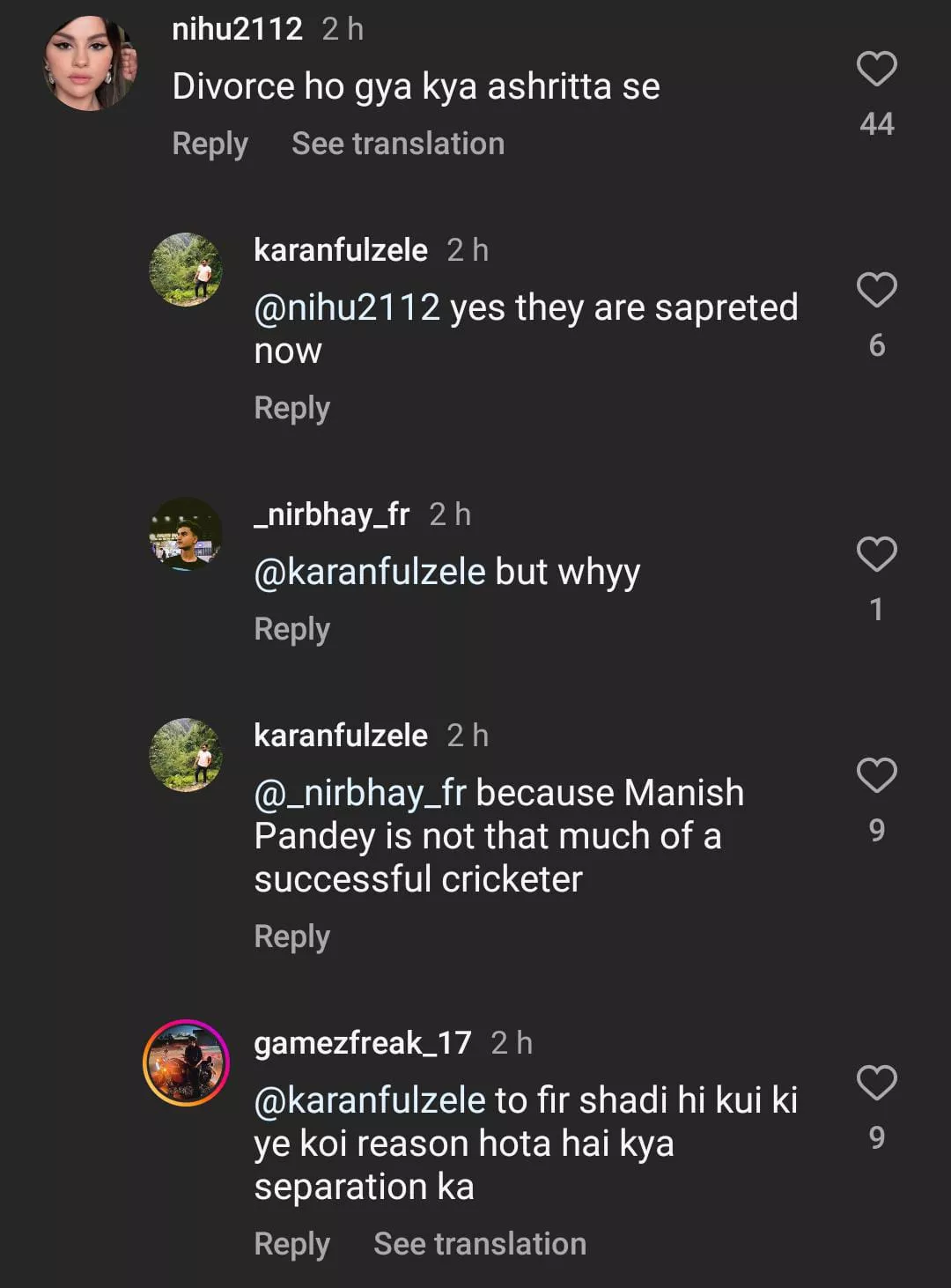This screenshot has height=1288, width=951.
Task: Tap the @_nirbhay_fr mention link
Action: [x=360, y=793]
